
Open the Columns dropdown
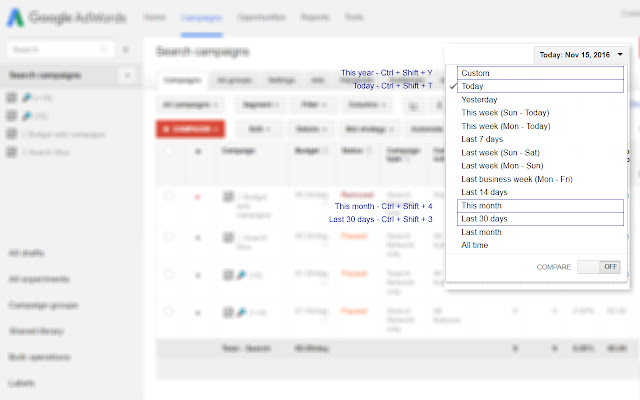[x=367, y=105]
